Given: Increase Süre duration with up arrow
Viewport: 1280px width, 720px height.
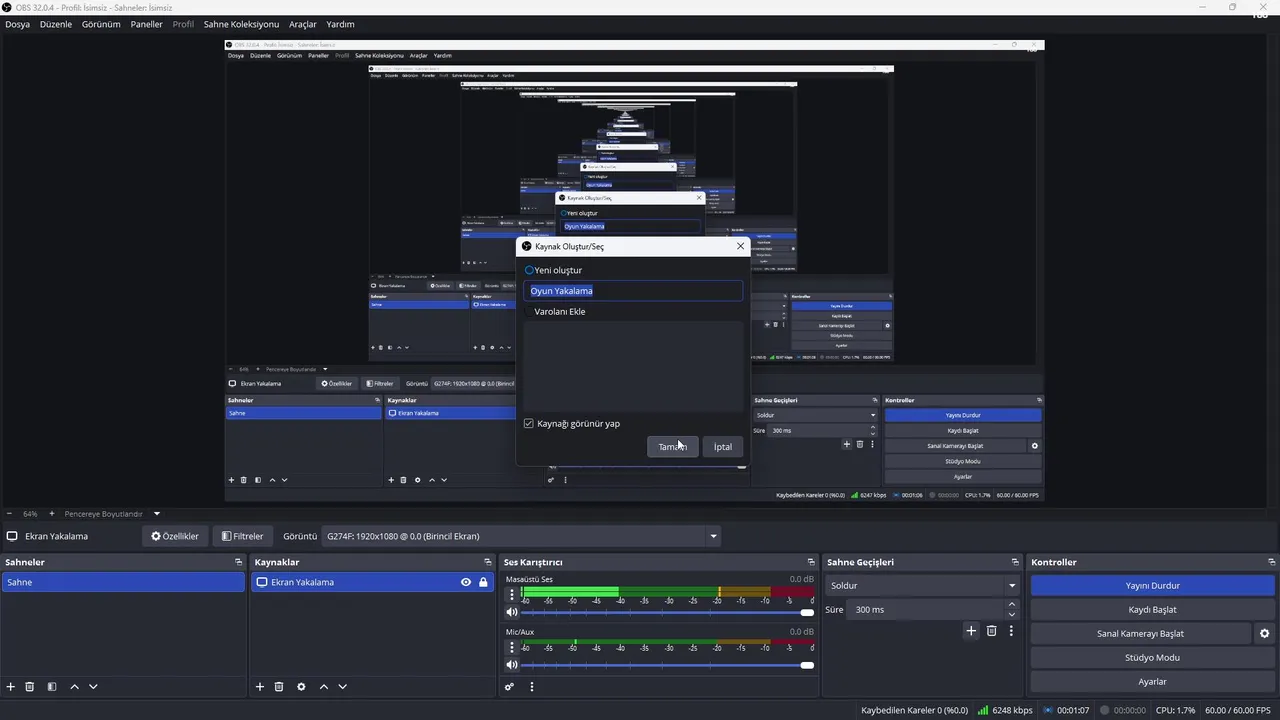Looking at the screenshot, I should (x=1011, y=604).
